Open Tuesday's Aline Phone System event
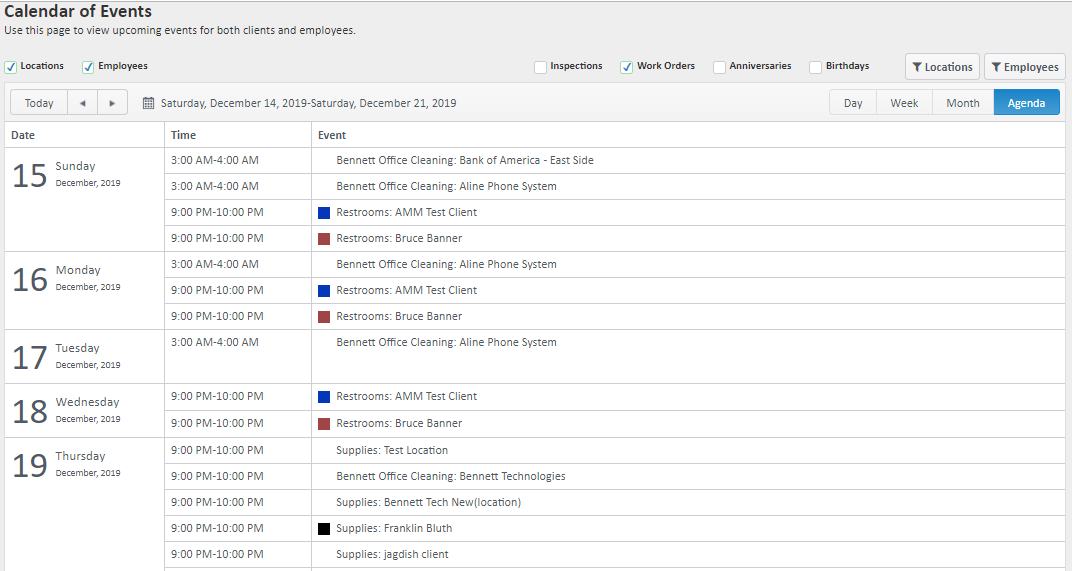Viewport: 1072px width, 571px height. click(x=446, y=342)
